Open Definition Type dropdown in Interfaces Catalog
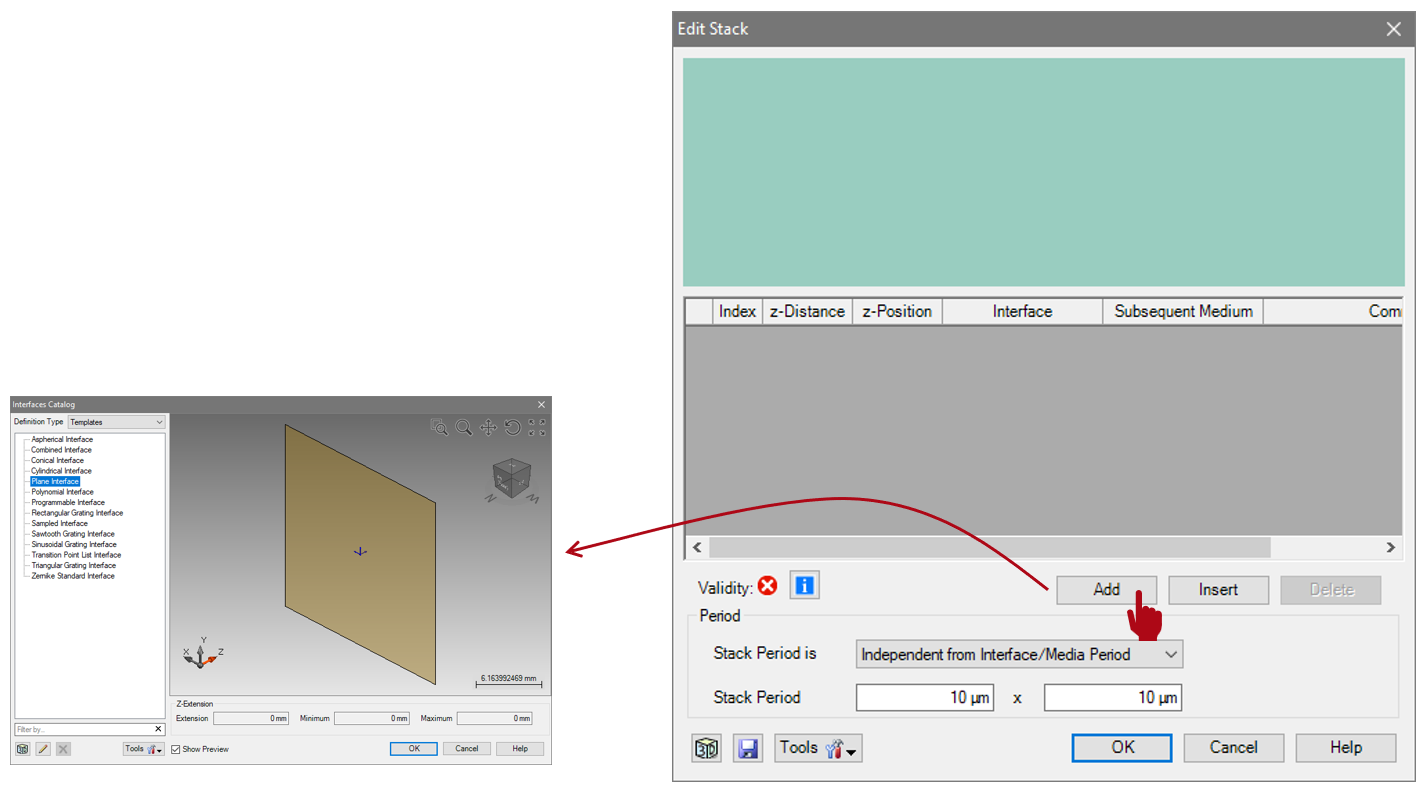 (x=117, y=422)
